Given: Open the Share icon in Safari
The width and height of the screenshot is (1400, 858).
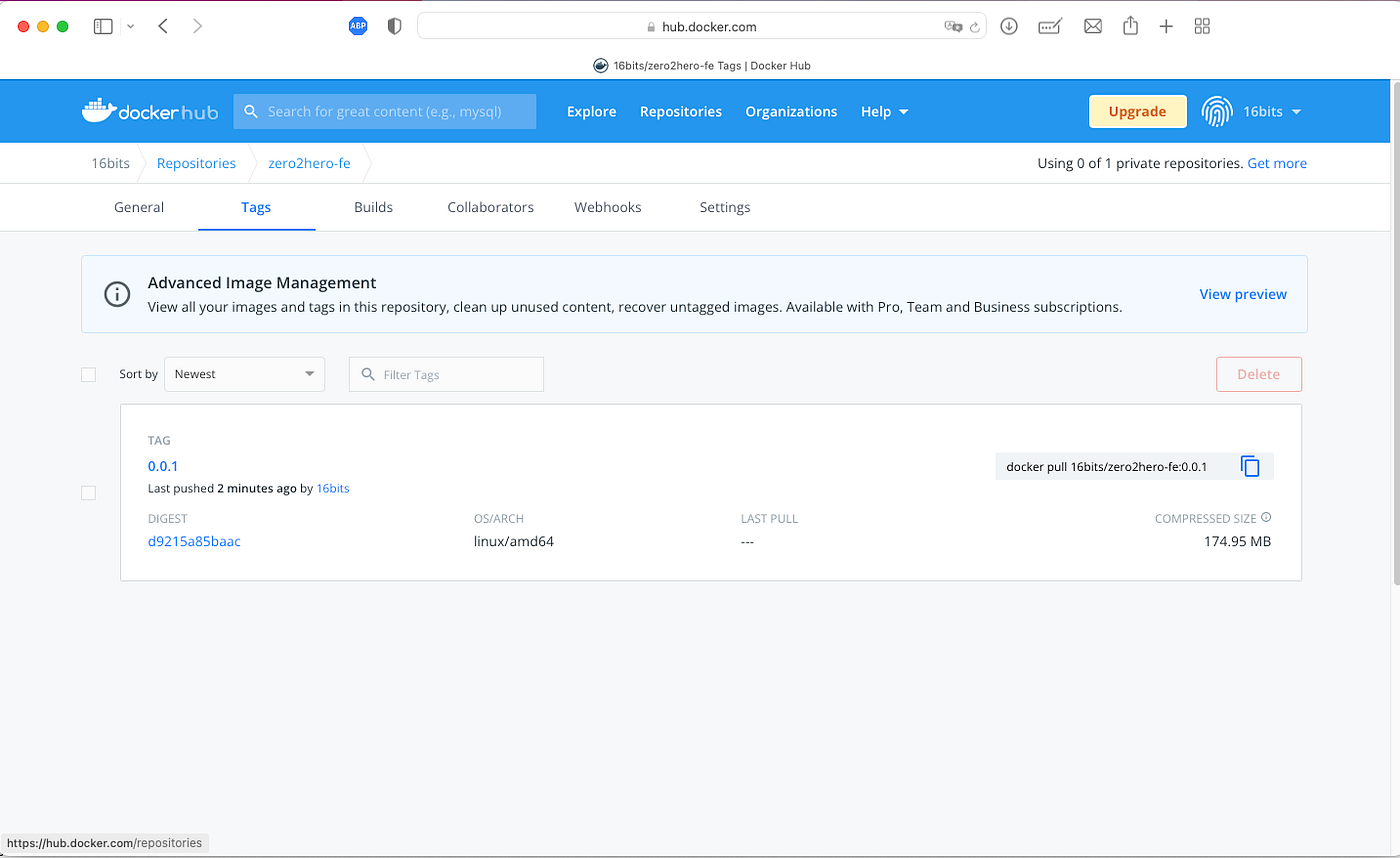Looking at the screenshot, I should tap(1131, 26).
